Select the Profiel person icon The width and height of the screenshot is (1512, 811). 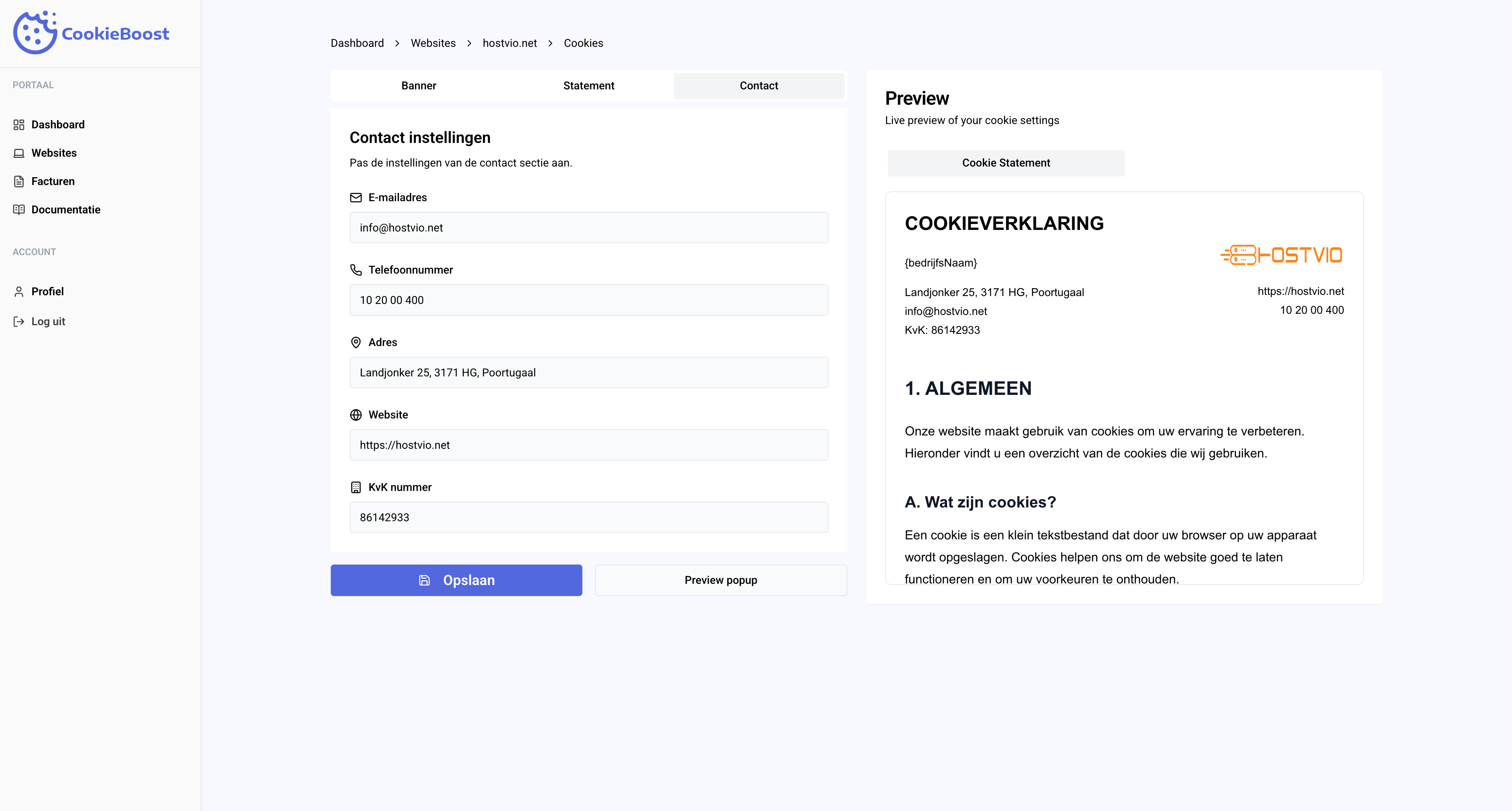tap(19, 291)
